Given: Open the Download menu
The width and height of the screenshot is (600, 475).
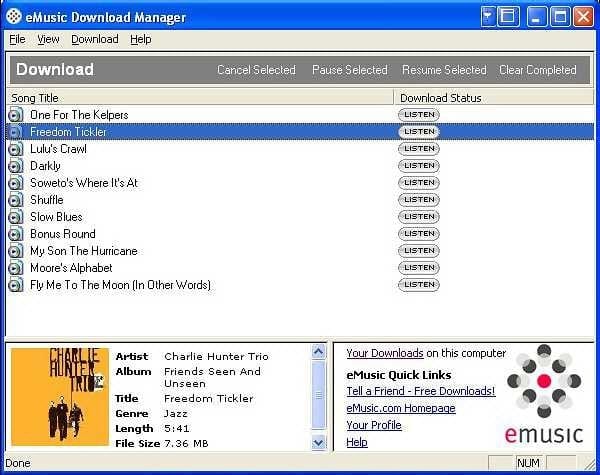Looking at the screenshot, I should pos(95,39).
